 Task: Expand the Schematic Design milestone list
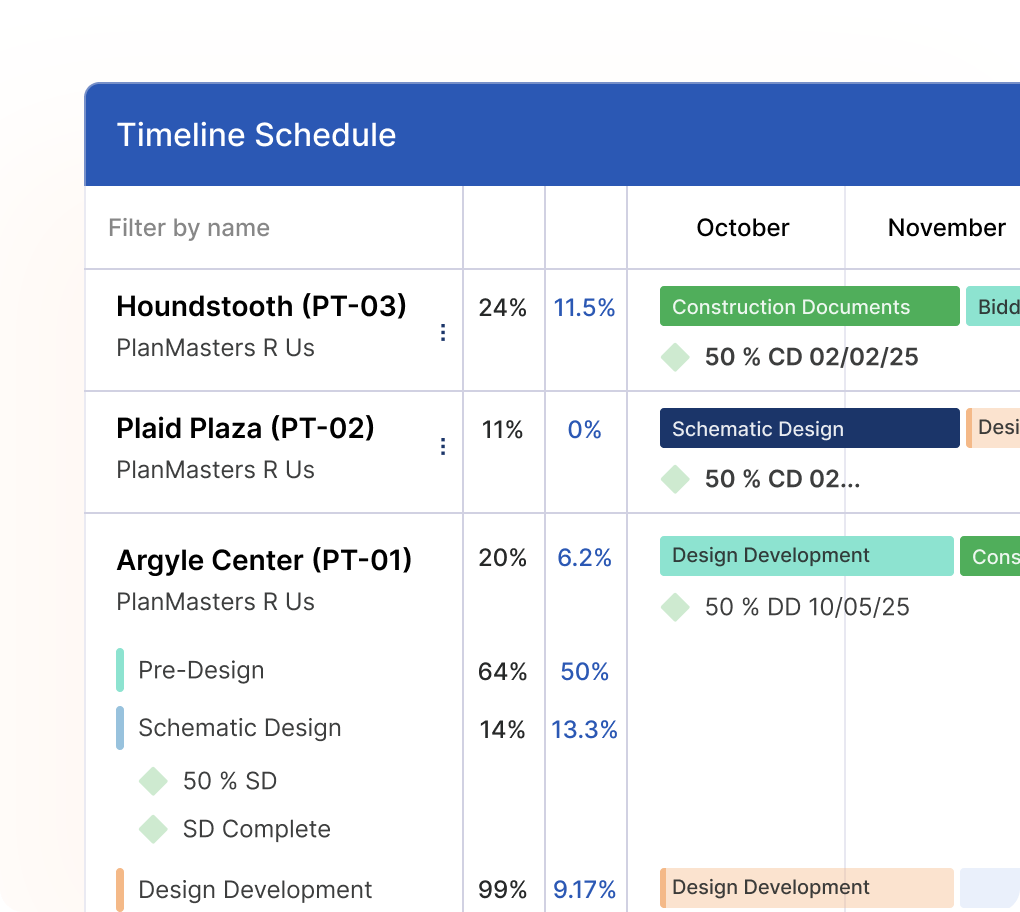pos(239,728)
